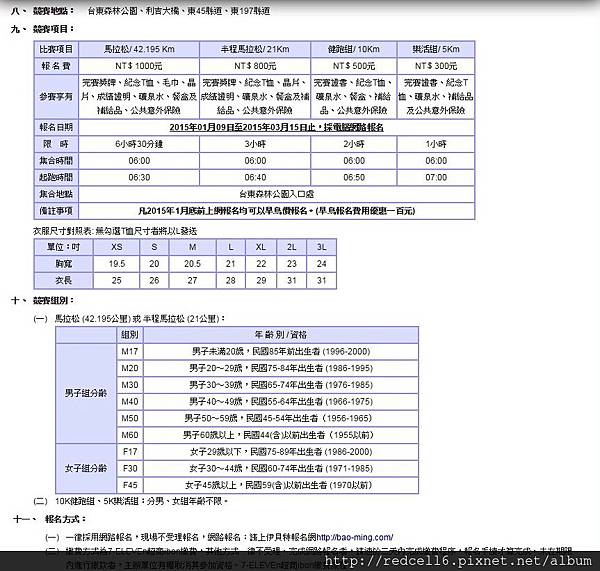Select '台東森林公園入口處' gathering place cell
Viewport: 600px width, 571px height.
(276, 194)
